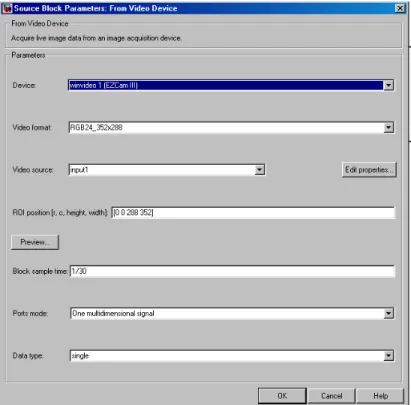Open the Video source dropdown arrow
Image resolution: width=411 pixels, height=405 pixels.
click(x=260, y=170)
